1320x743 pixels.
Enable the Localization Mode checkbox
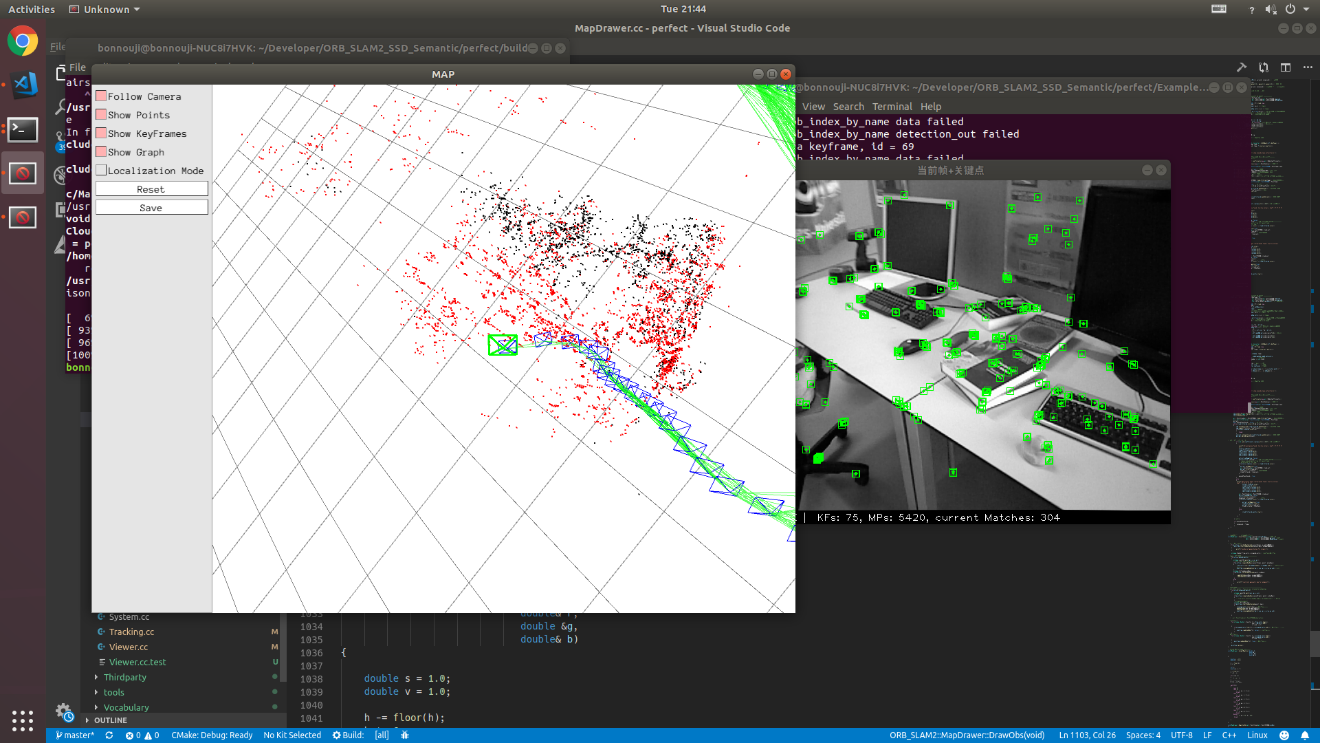tap(101, 170)
